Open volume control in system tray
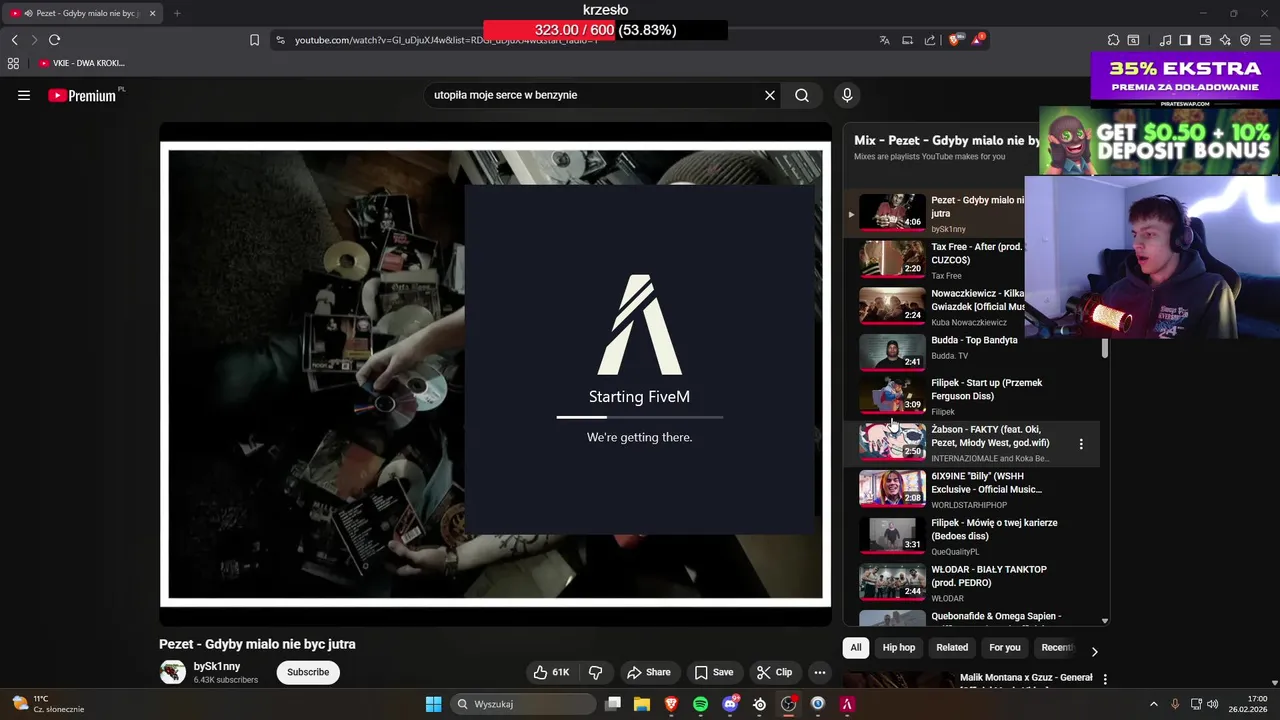This screenshot has width=1280, height=720. coord(1212,704)
